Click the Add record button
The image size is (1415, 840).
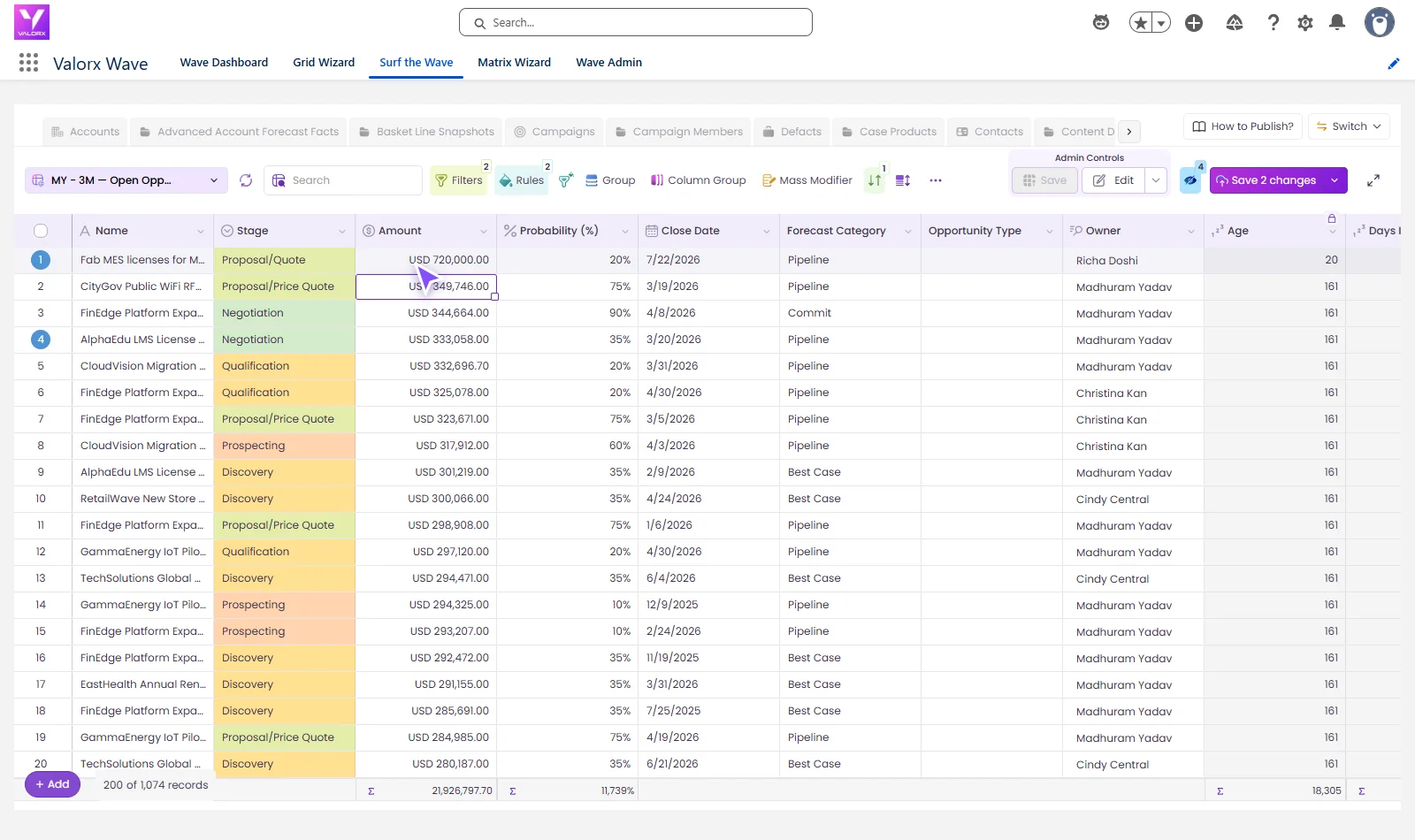52,784
